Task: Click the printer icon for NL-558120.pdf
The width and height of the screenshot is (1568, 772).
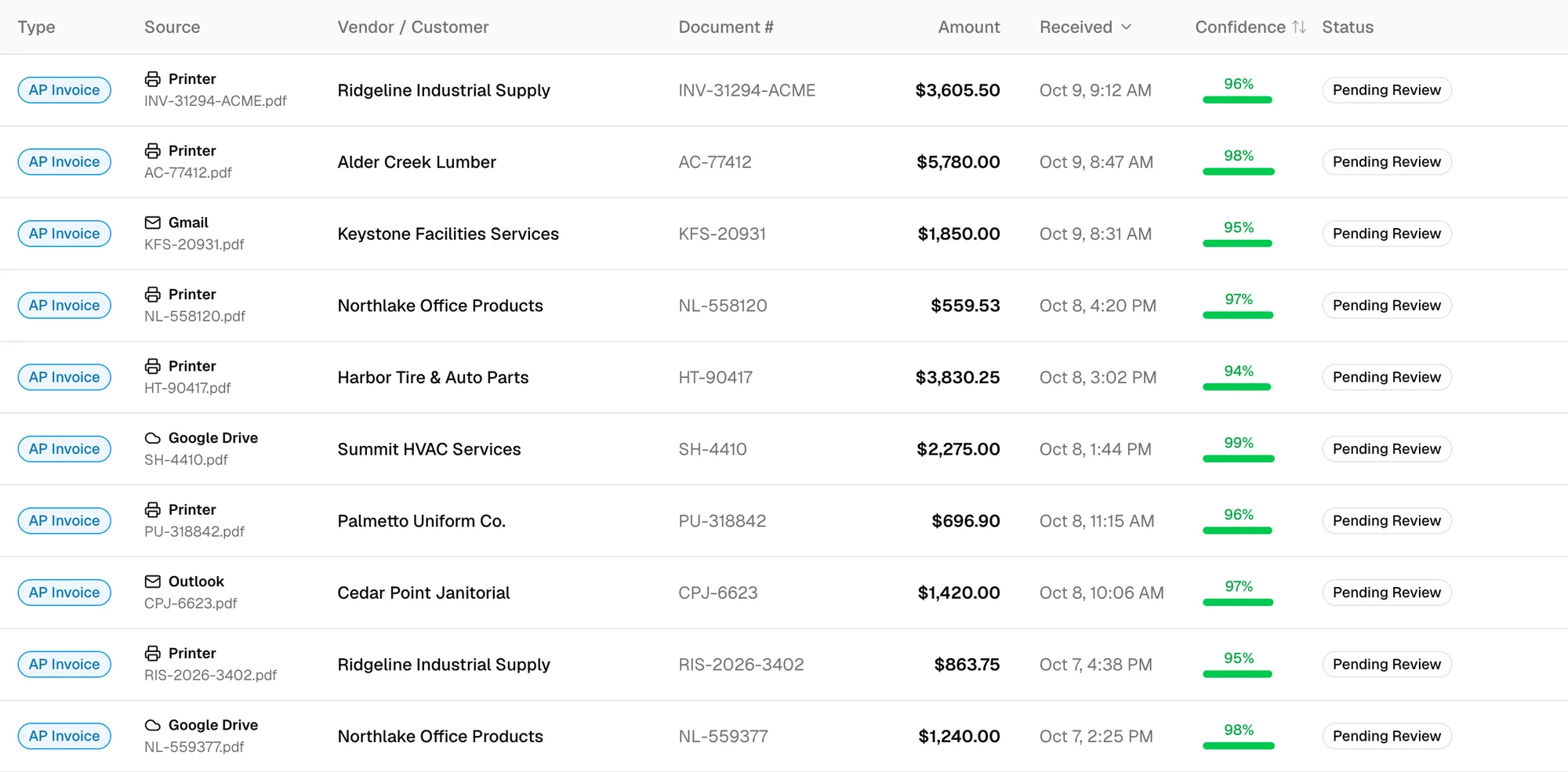Action: pos(153,294)
